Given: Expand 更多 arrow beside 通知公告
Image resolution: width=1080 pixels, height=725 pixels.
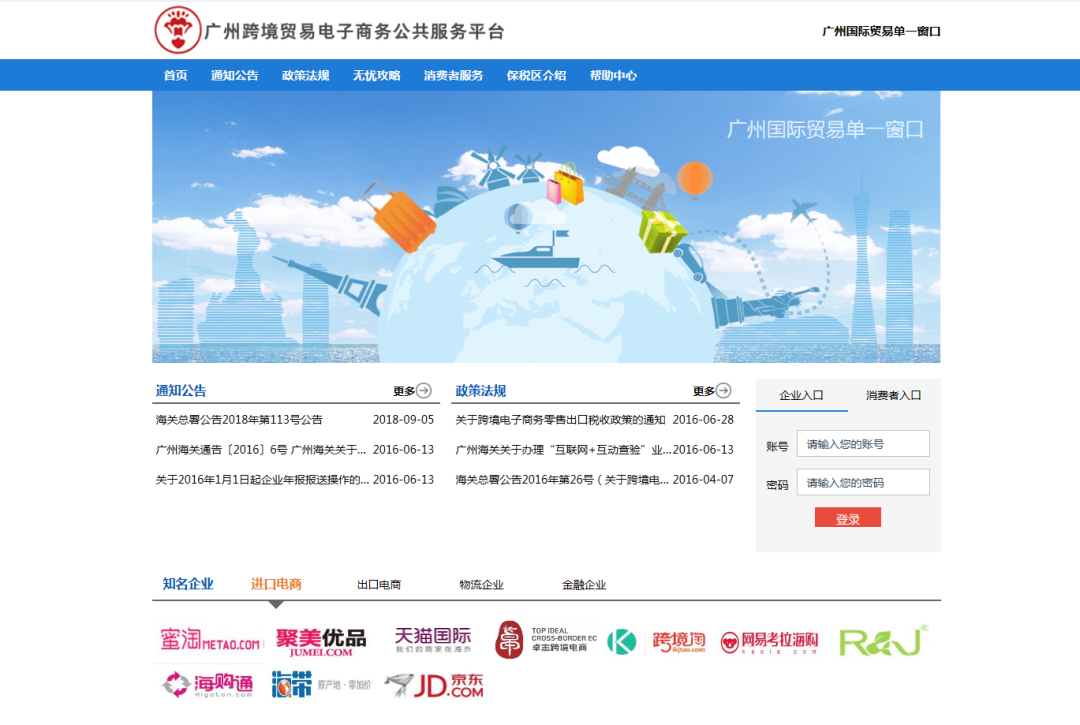Looking at the screenshot, I should pyautogui.click(x=412, y=391).
